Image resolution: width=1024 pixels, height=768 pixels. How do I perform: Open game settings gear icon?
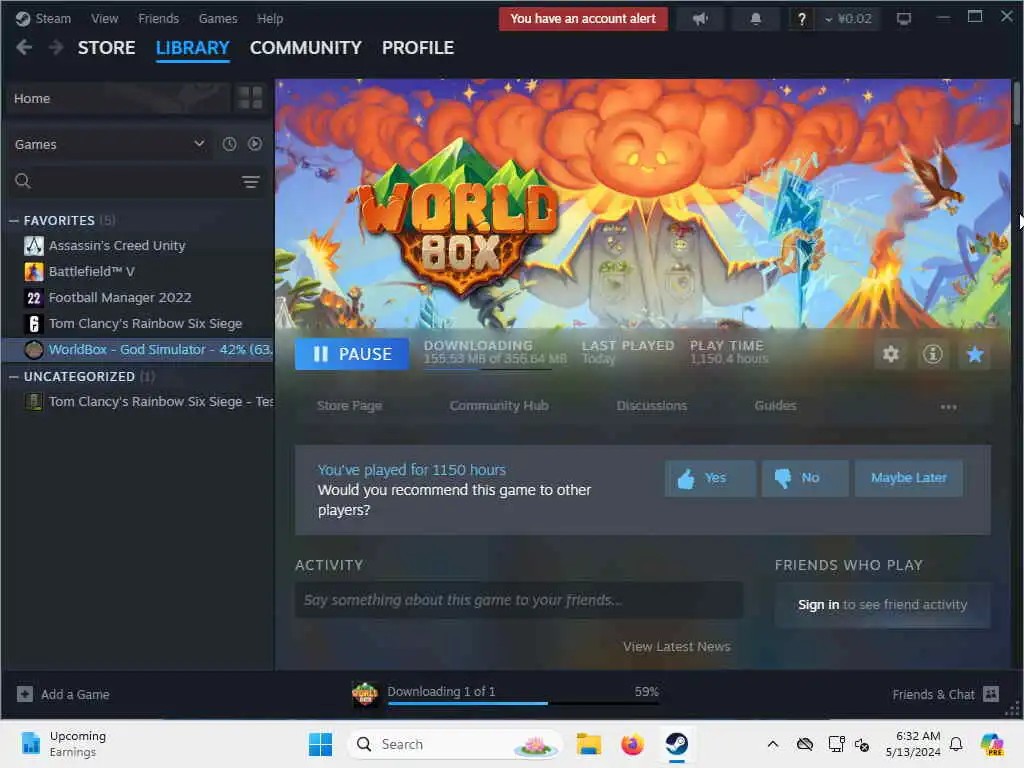[x=891, y=354]
